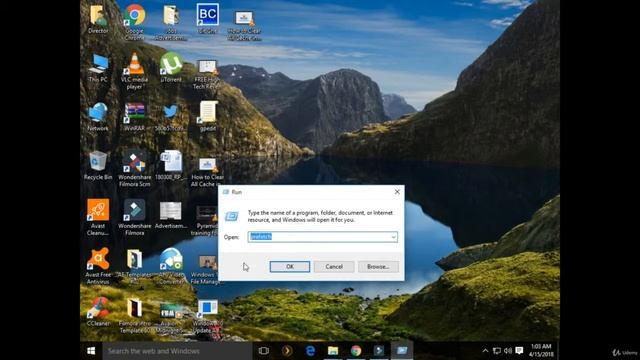The height and width of the screenshot is (360, 640).
Task: Open the Twitter bird desktop icon
Action: coord(171,116)
